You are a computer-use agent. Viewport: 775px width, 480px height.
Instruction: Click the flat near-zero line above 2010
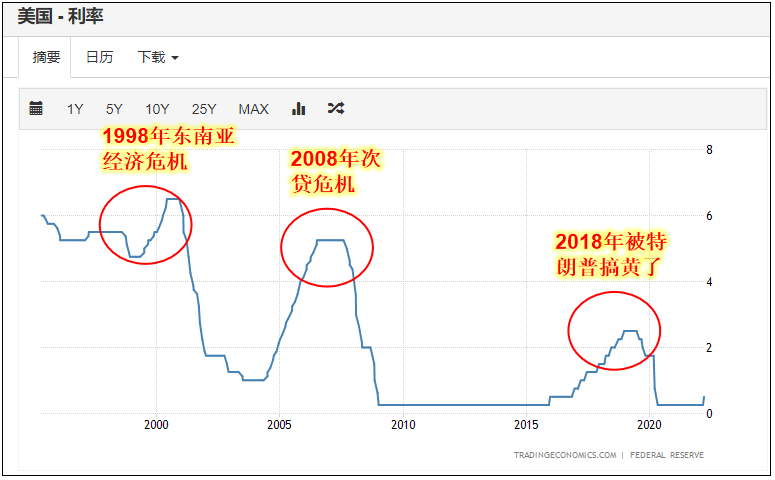[x=403, y=404]
